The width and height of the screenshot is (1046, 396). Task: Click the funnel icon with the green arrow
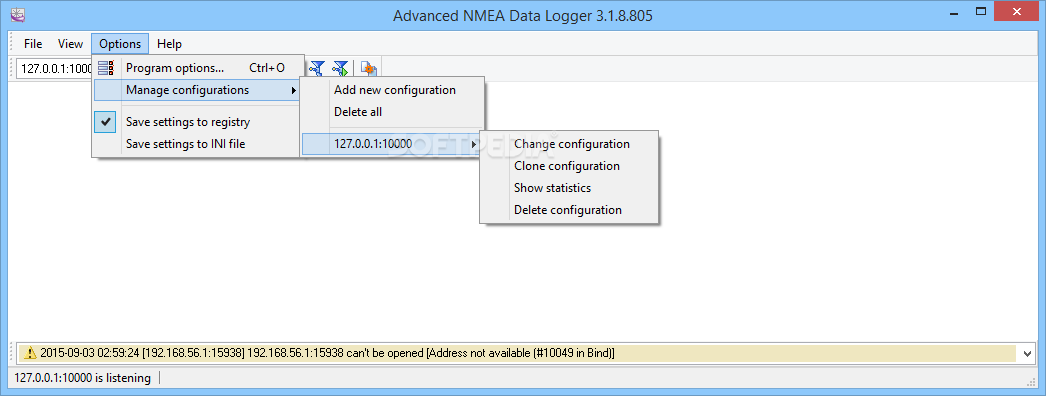coord(340,68)
